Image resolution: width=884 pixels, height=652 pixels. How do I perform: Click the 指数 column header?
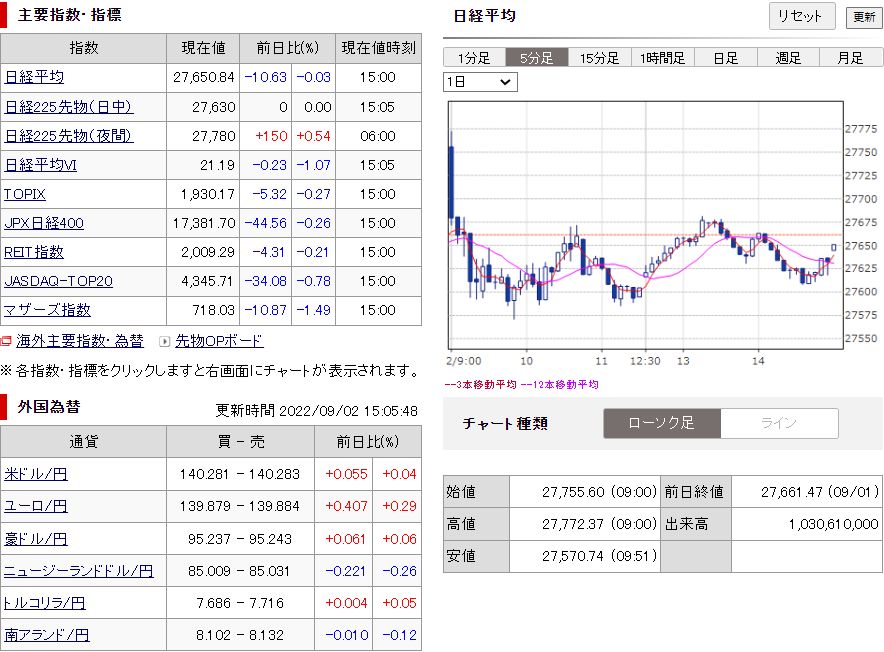[x=83, y=48]
